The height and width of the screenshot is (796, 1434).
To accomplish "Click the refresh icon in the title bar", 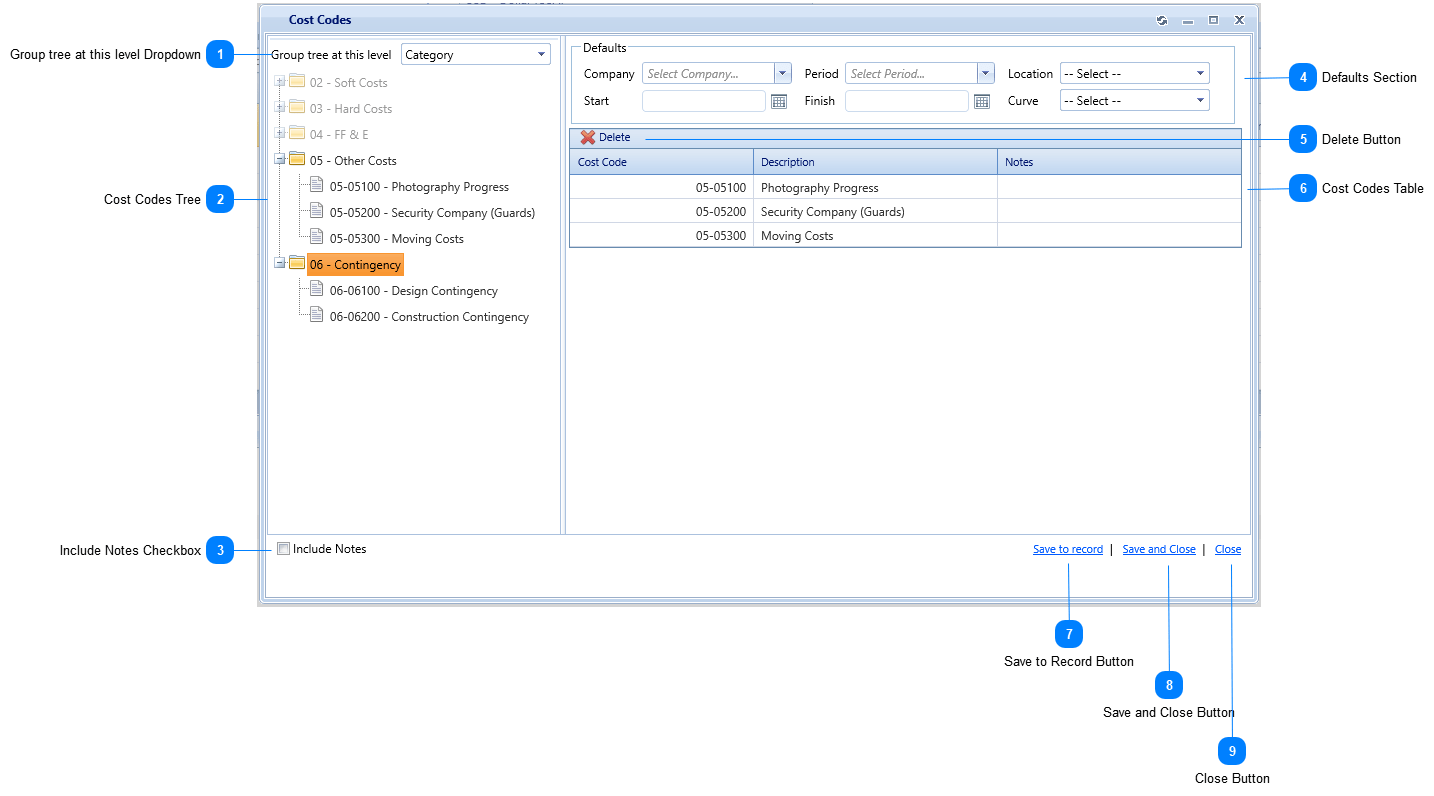I will (x=1162, y=19).
